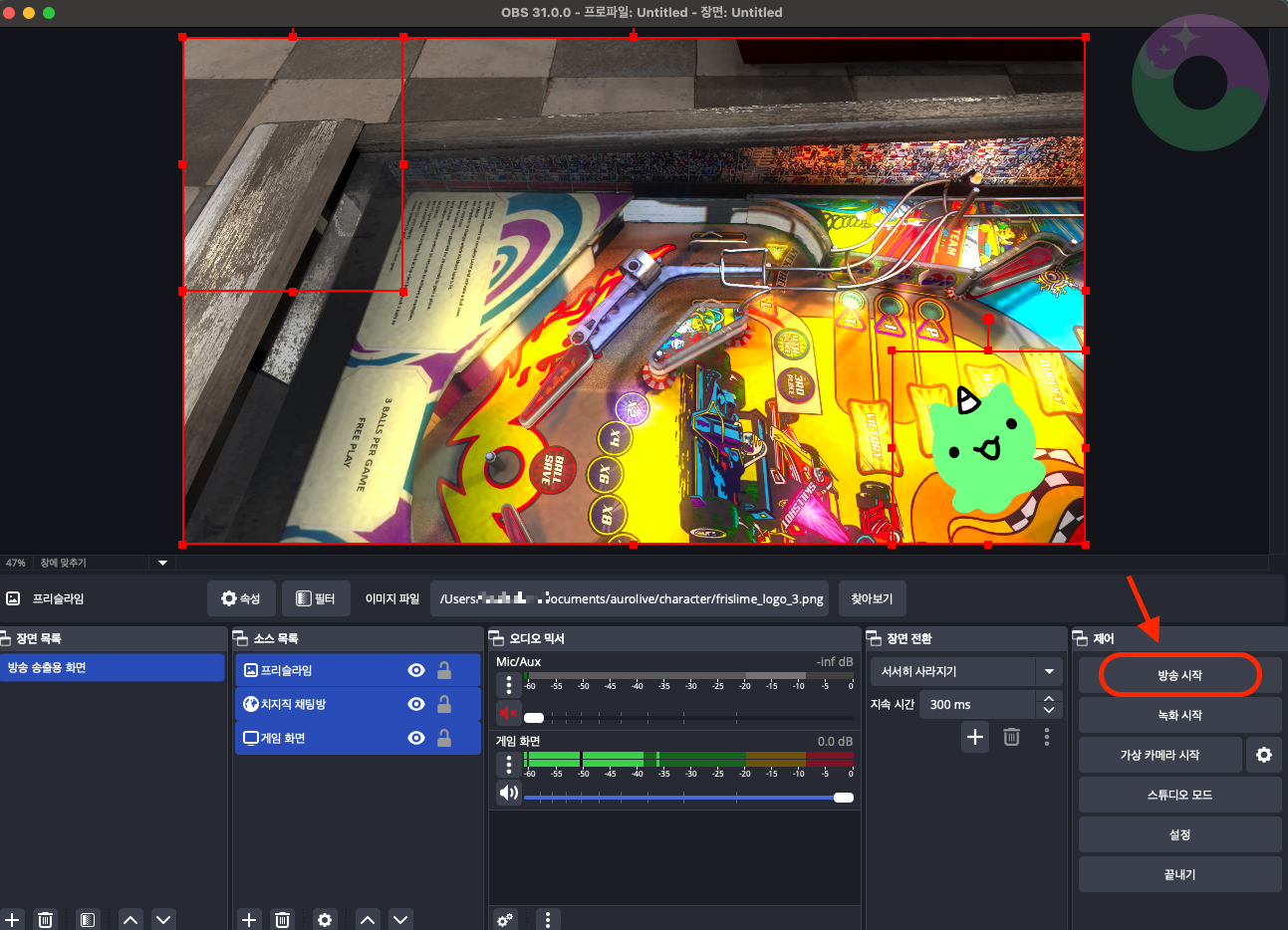Open scene filters icon in 장면 목록 toolbar
The image size is (1288, 930).
click(88, 919)
